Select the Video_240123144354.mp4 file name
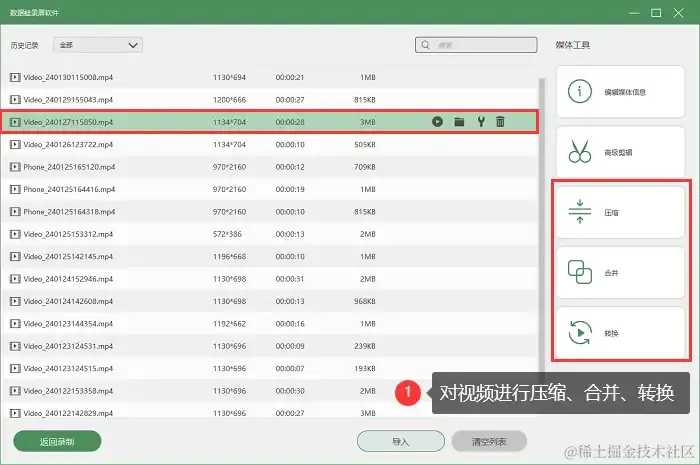The height and width of the screenshot is (465, 700). 68,324
